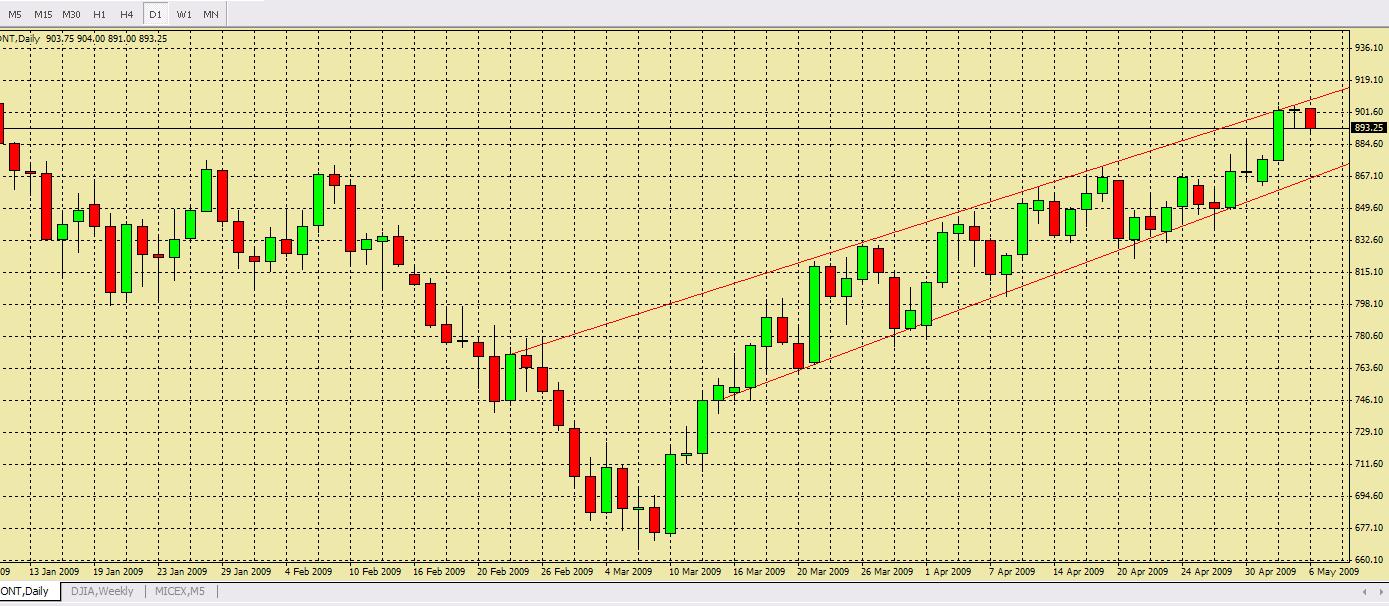Click the 16 Feb 2009 date label
Screen dimensions: 1389x606
coord(438,572)
